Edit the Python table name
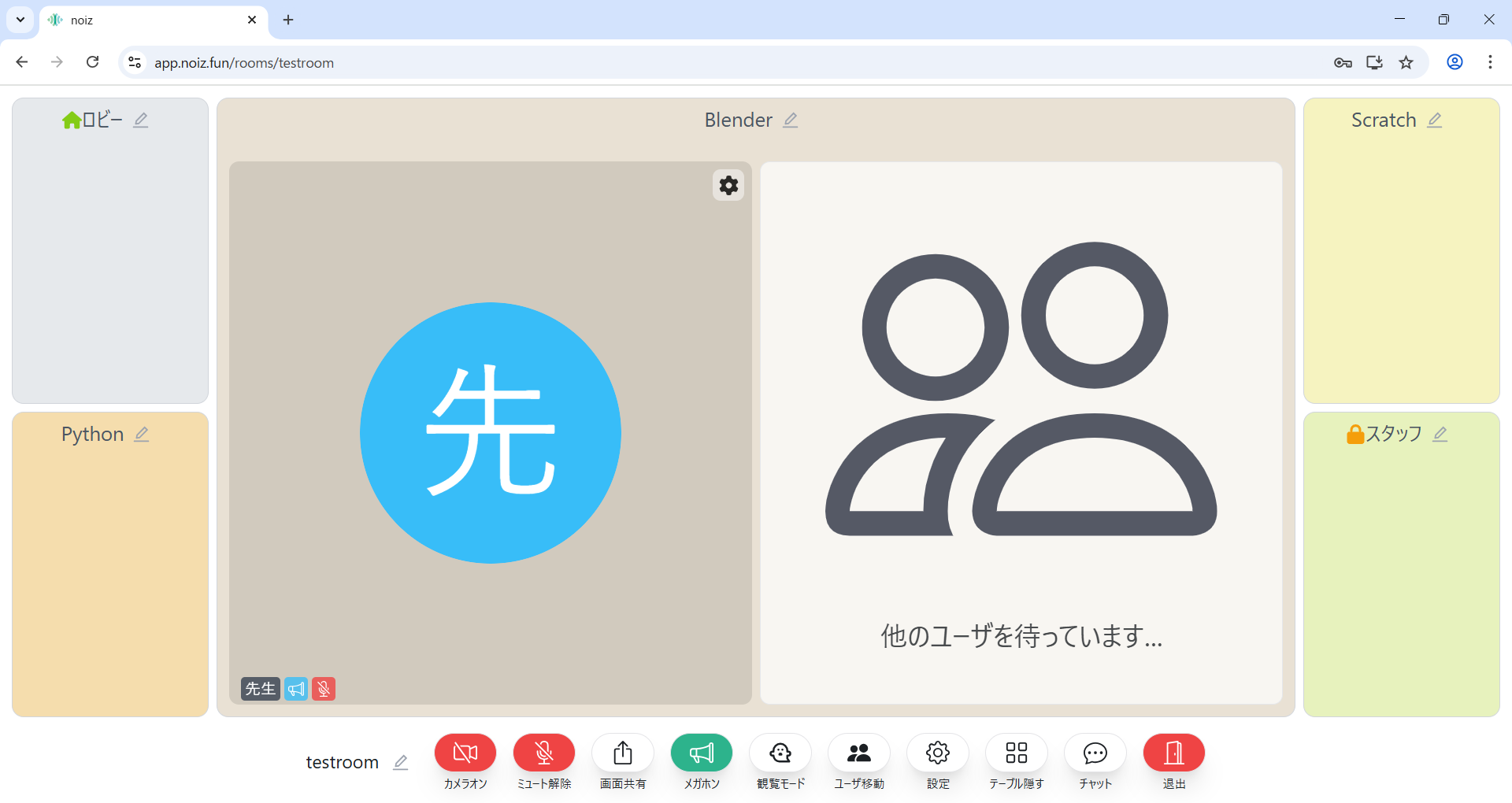The image size is (1512, 803). [143, 434]
